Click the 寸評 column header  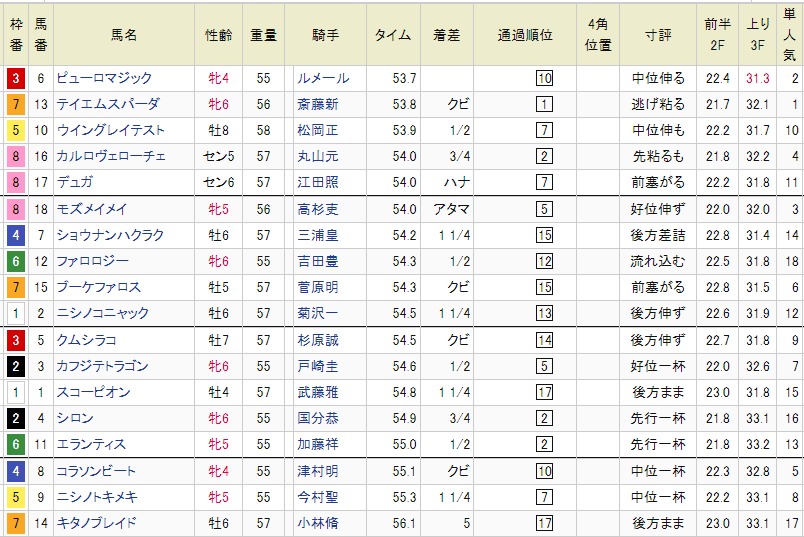(657, 35)
